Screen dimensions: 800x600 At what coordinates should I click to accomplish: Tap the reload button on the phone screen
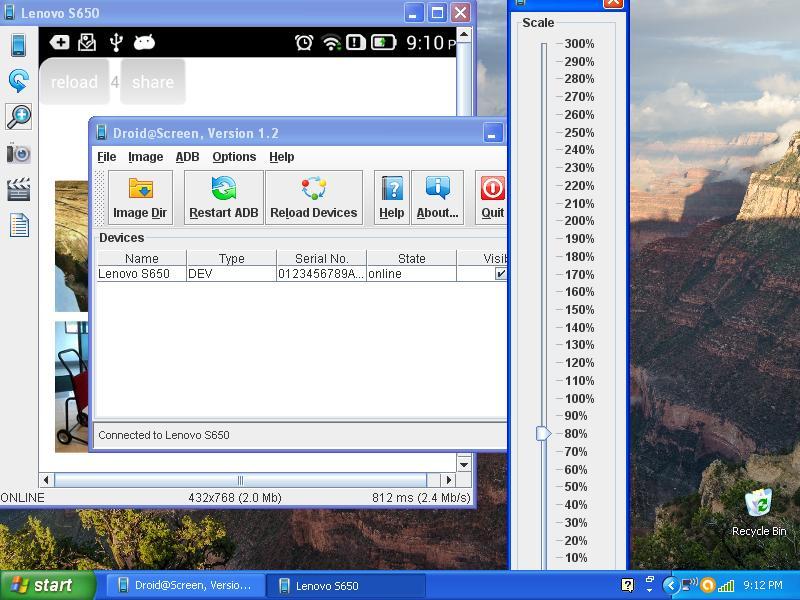click(x=74, y=82)
